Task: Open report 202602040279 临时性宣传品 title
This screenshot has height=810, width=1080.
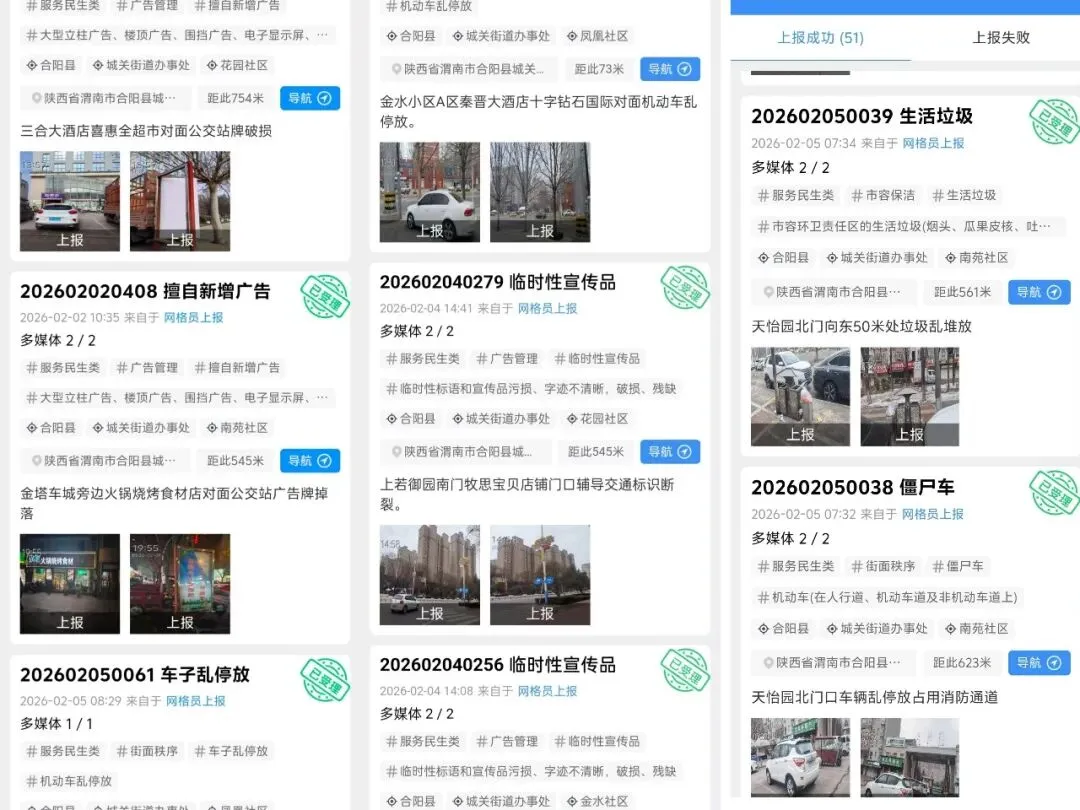Action: click(x=498, y=282)
